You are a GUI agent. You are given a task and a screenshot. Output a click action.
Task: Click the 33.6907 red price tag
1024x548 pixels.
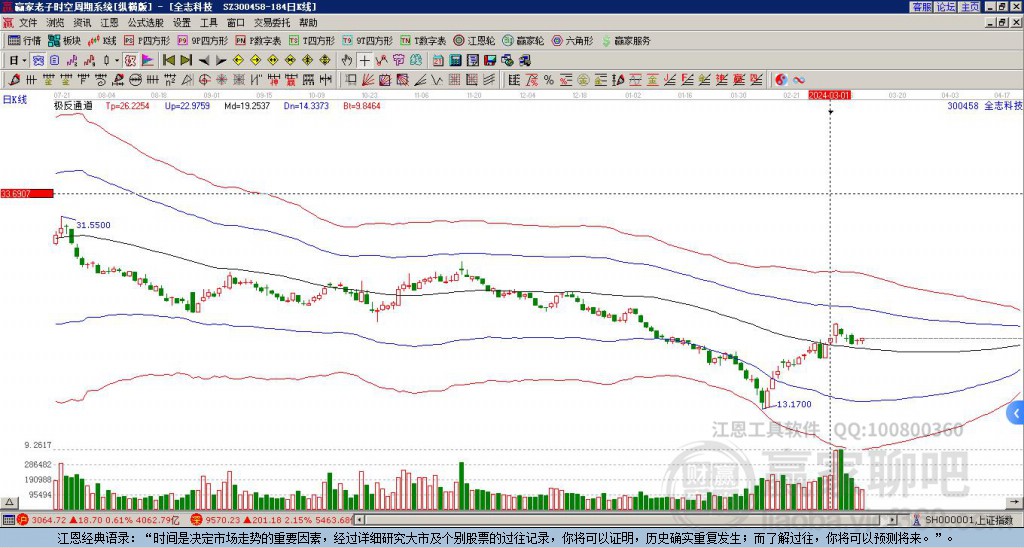tap(26, 193)
